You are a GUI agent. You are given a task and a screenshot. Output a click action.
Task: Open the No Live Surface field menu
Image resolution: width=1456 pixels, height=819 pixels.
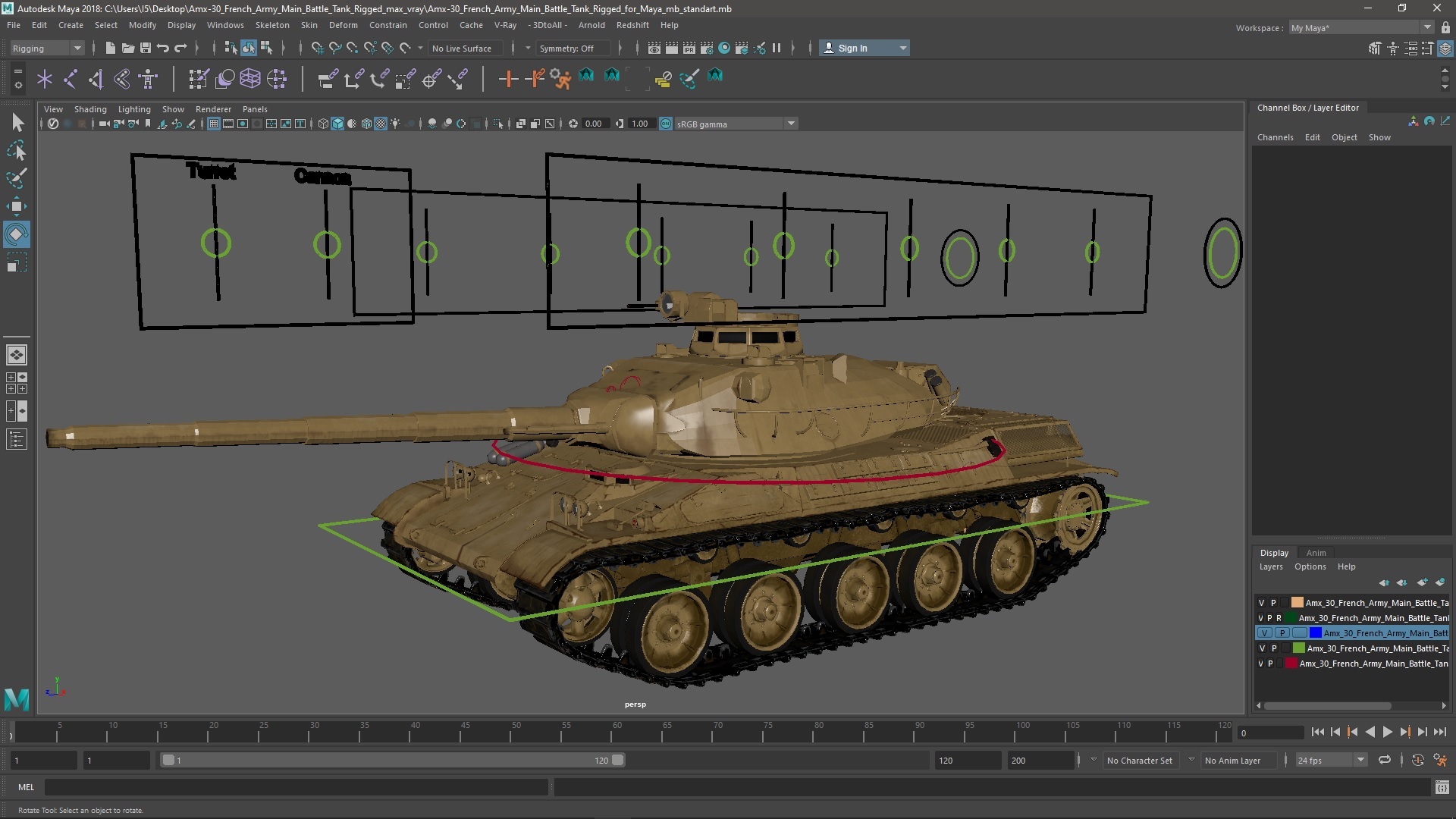[x=463, y=48]
